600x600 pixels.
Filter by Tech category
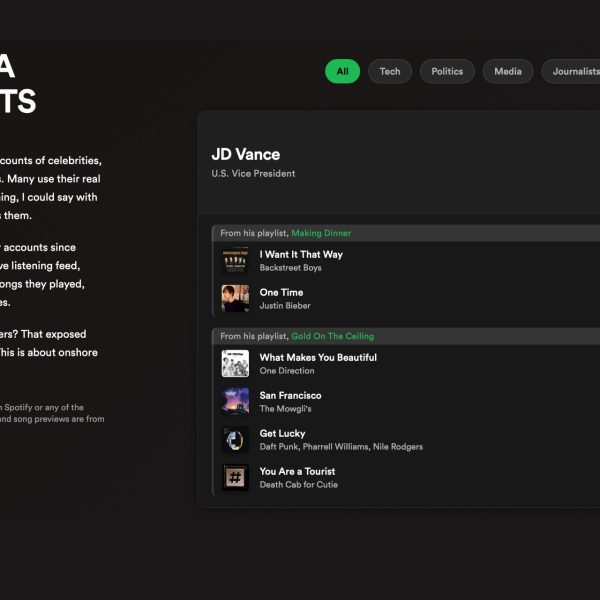pos(390,71)
